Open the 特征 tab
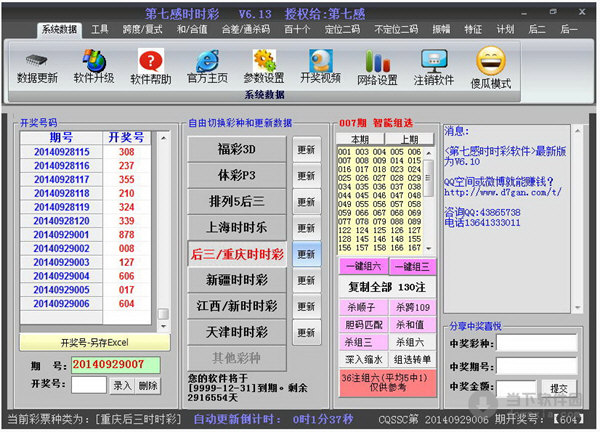This screenshot has width=600, height=432. point(473,29)
